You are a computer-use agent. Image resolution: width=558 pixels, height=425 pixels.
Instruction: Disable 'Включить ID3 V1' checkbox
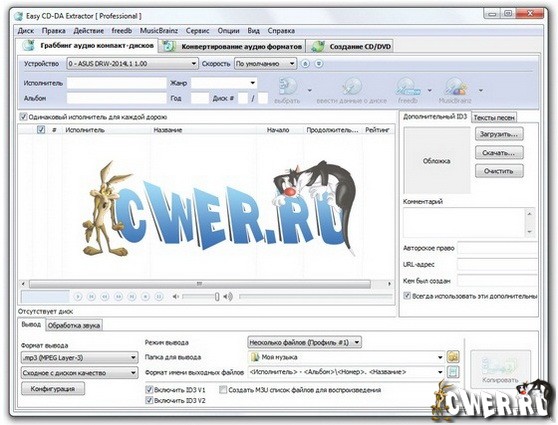[x=149, y=389]
